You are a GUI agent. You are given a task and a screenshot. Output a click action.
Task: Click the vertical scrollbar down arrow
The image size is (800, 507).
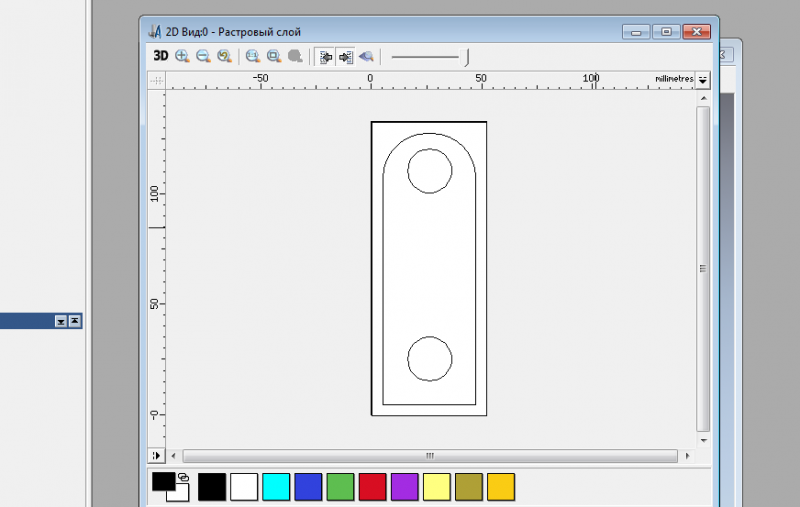tap(704, 440)
